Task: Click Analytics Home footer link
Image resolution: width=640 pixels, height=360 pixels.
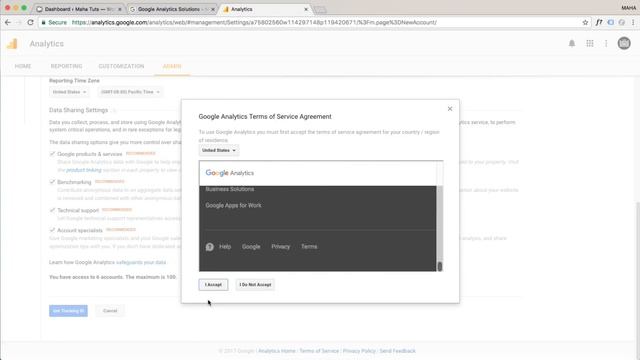Action: point(277,351)
